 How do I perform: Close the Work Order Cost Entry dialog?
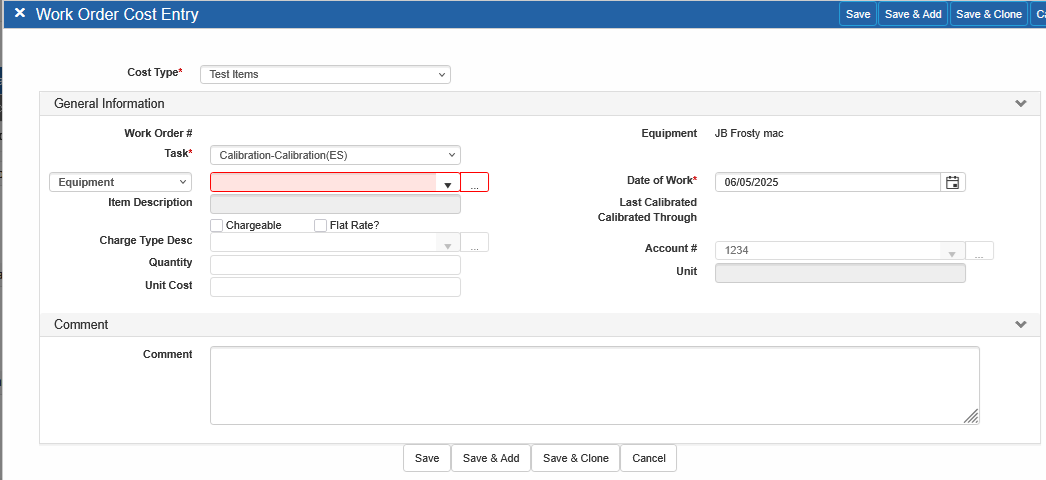(x=19, y=14)
